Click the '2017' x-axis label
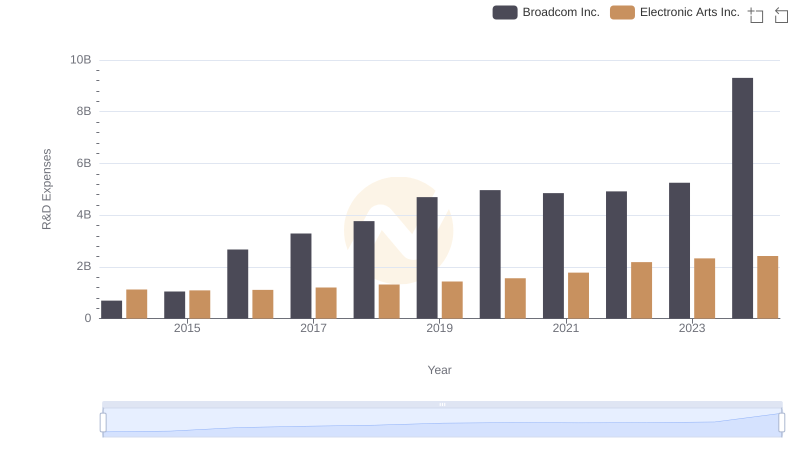 click(x=313, y=328)
